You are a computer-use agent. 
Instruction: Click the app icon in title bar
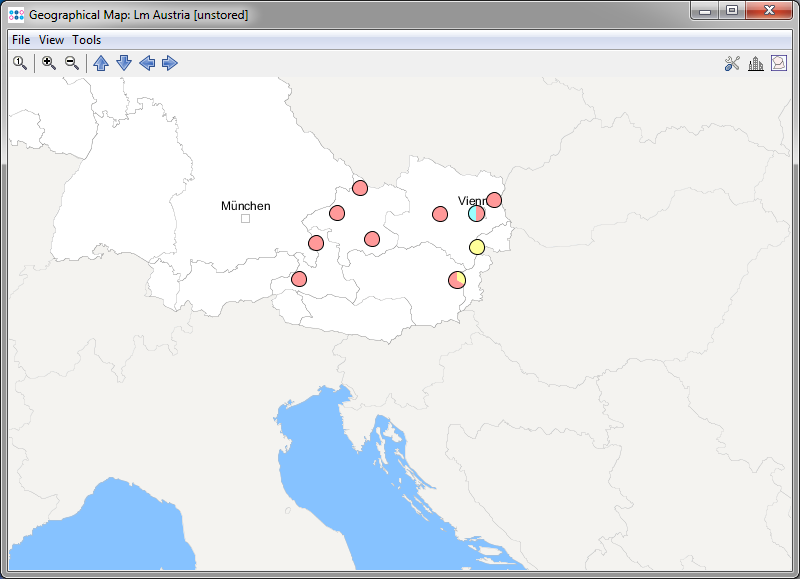click(x=16, y=15)
